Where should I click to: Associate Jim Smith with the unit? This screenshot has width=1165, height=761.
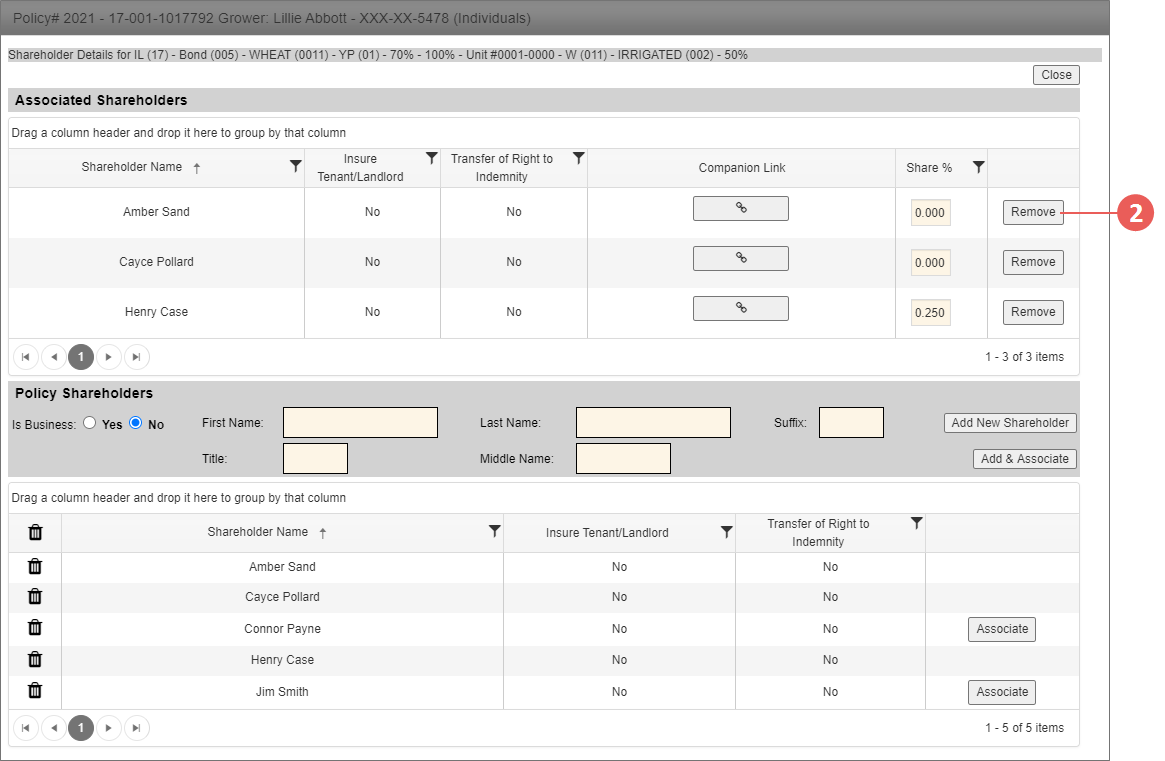(x=1002, y=692)
